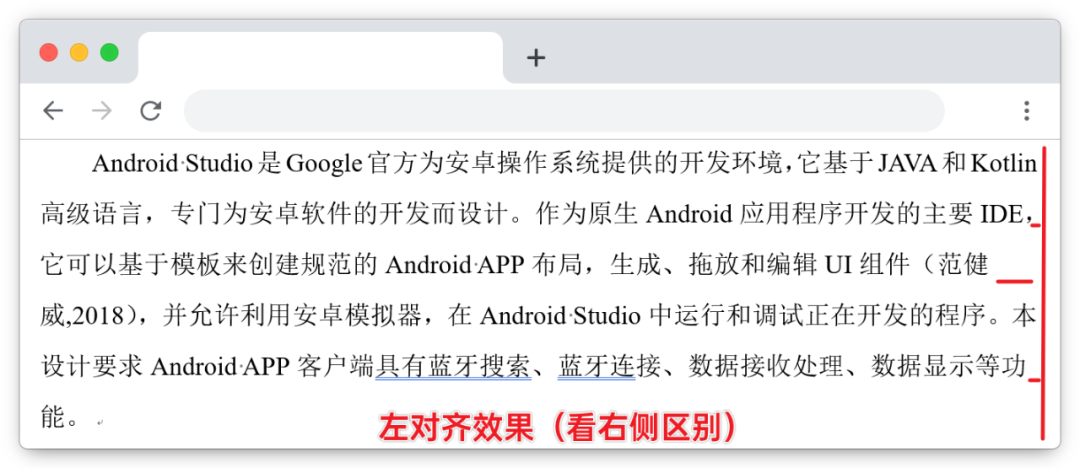Click the word Kotlin in first line

point(1004,164)
